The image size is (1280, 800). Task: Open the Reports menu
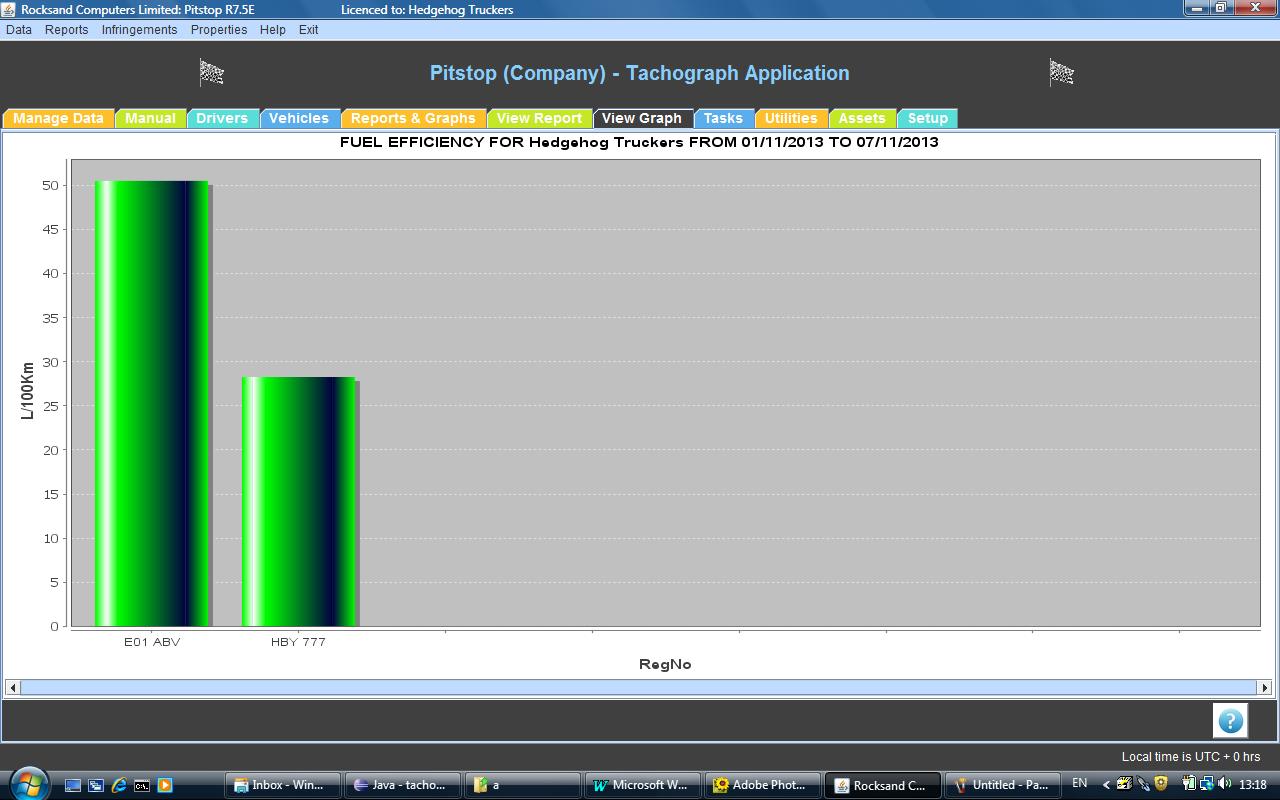tap(66, 30)
